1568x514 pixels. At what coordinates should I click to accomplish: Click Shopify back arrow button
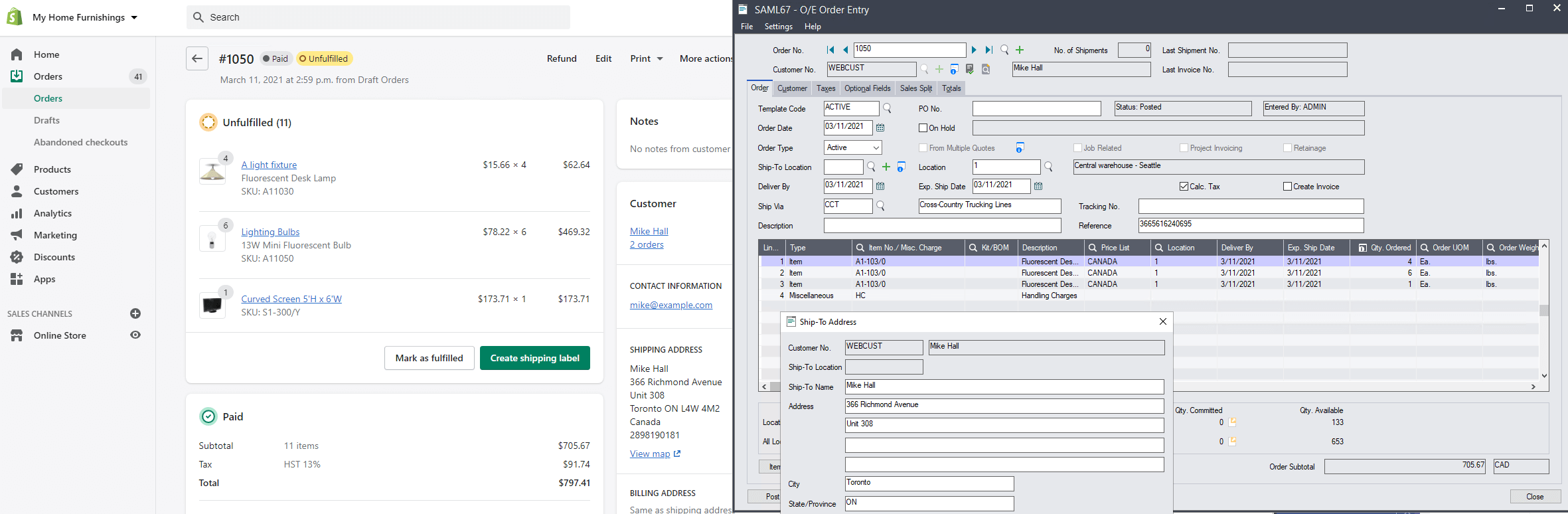pyautogui.click(x=197, y=58)
